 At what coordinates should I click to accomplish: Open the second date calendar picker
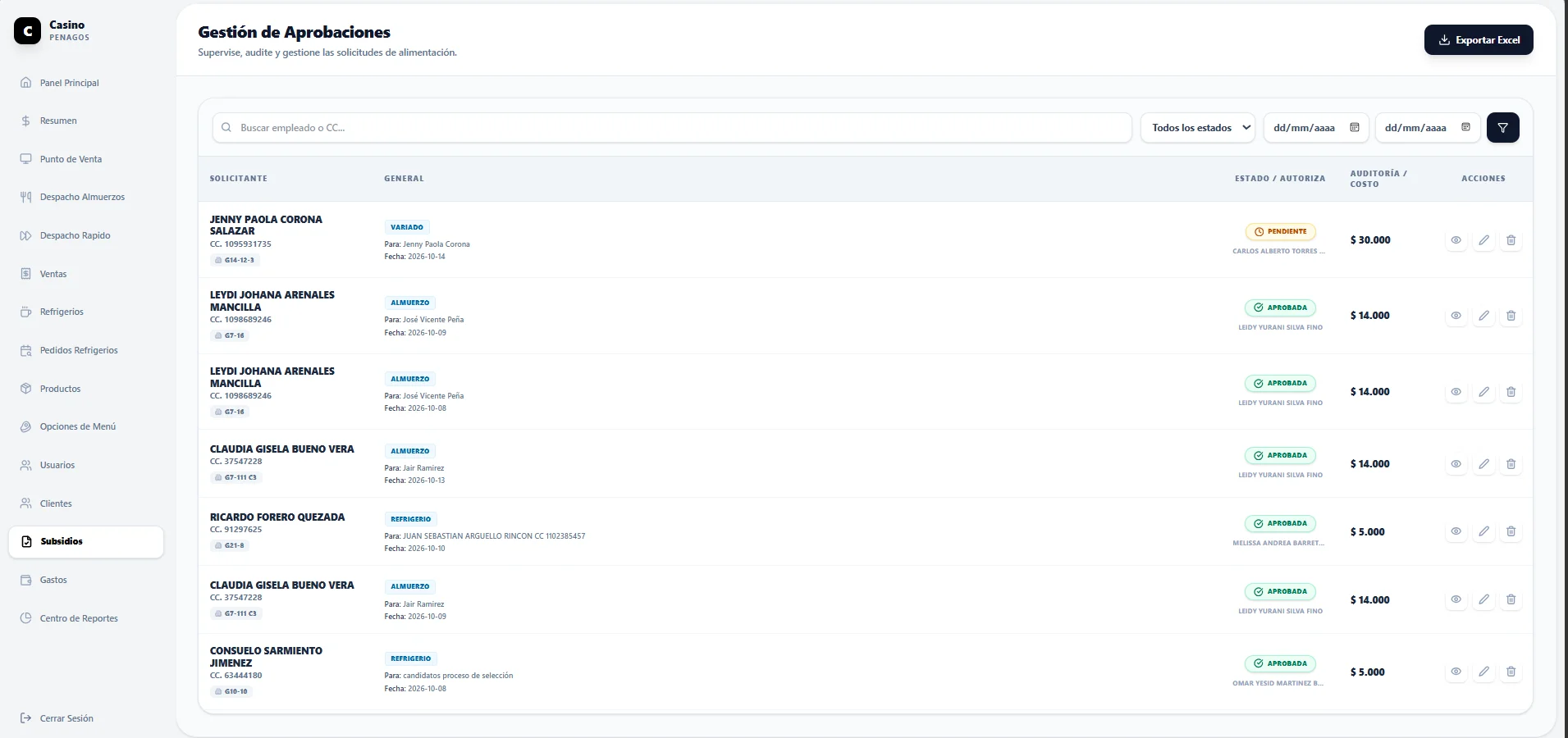pos(1465,127)
